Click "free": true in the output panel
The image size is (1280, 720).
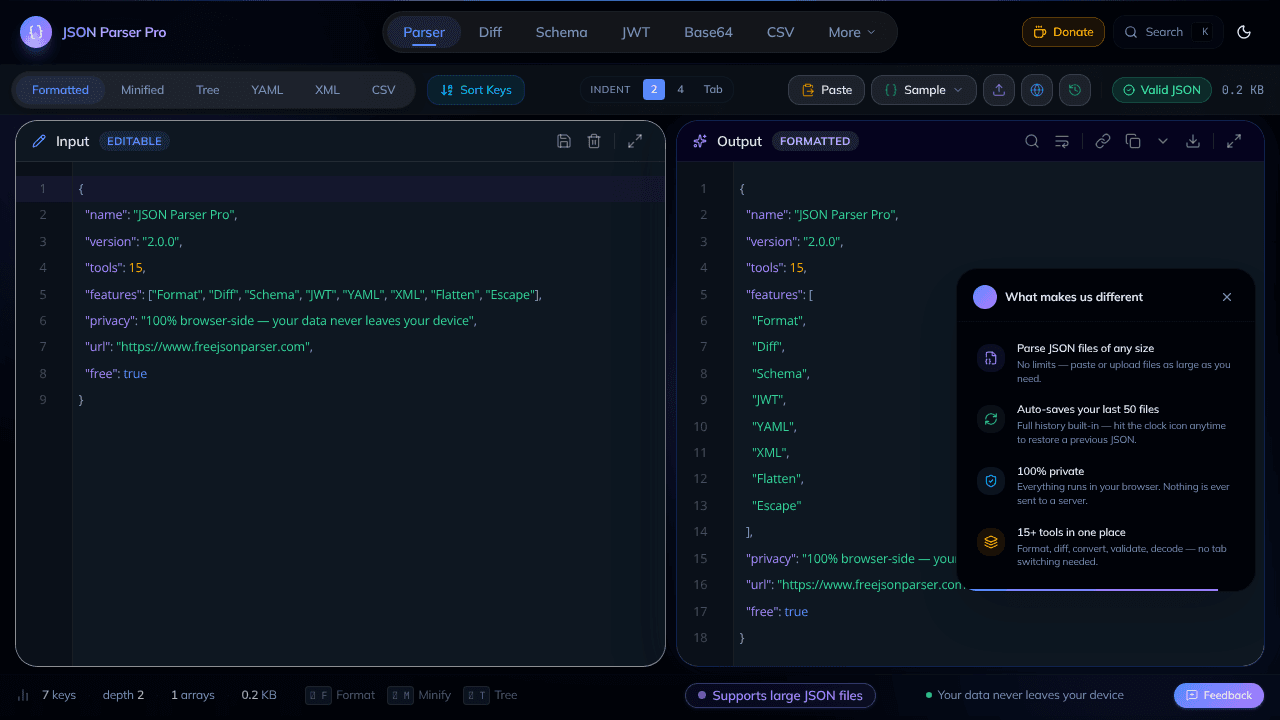777,611
